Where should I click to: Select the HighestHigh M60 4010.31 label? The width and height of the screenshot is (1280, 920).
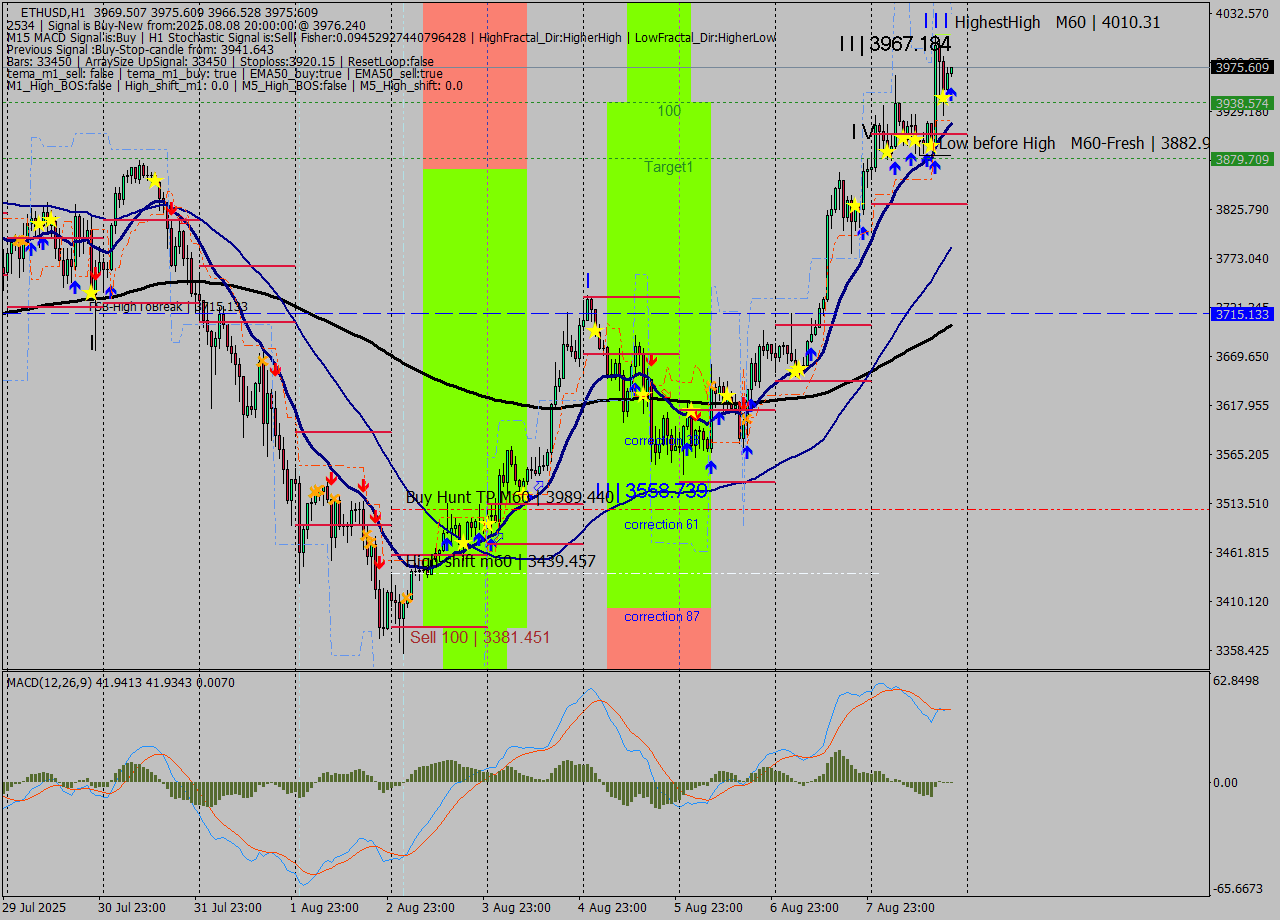coord(1059,22)
